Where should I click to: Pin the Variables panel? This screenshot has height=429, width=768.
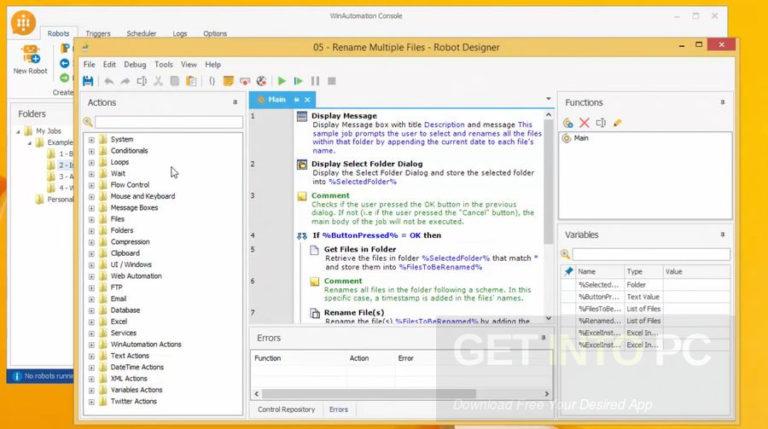(722, 235)
